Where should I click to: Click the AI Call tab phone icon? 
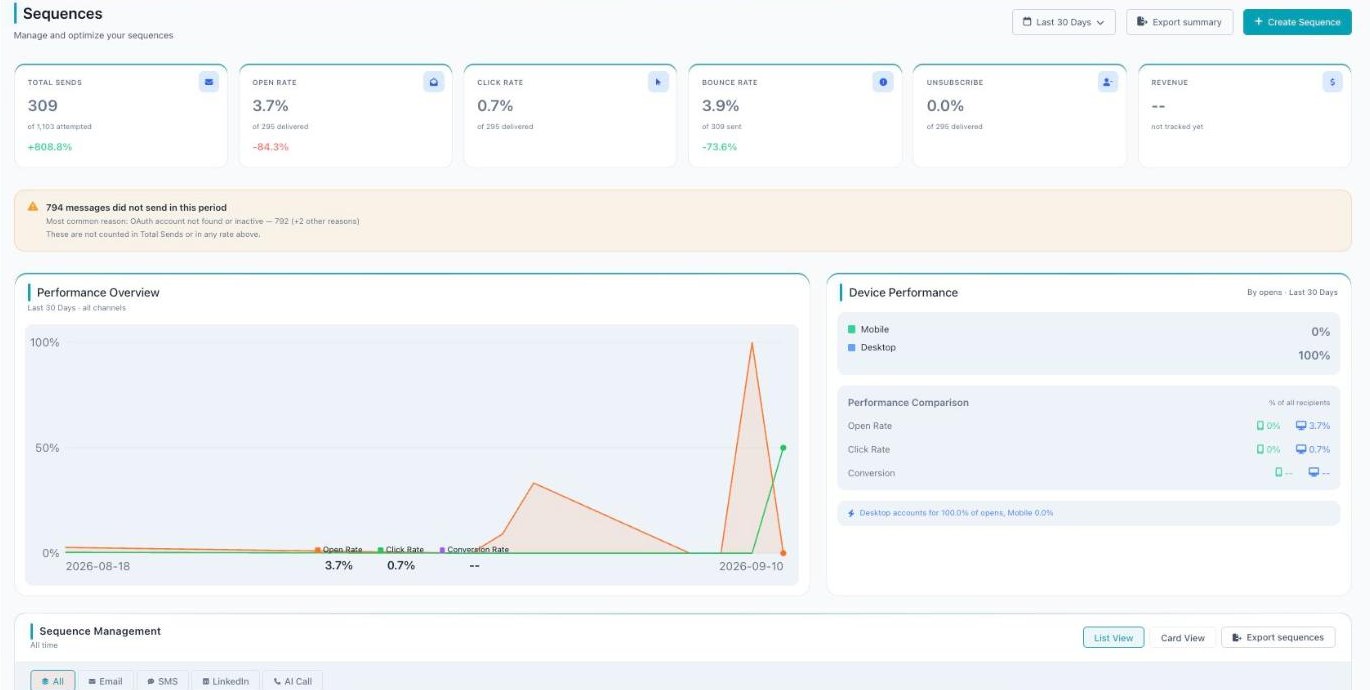(x=277, y=682)
